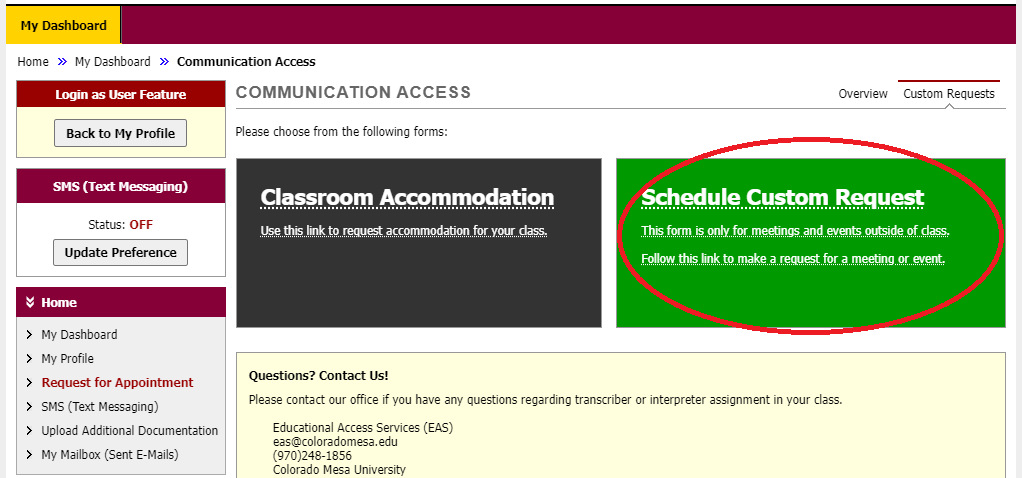
Task: Go to Home in the breadcrumb
Action: point(33,62)
